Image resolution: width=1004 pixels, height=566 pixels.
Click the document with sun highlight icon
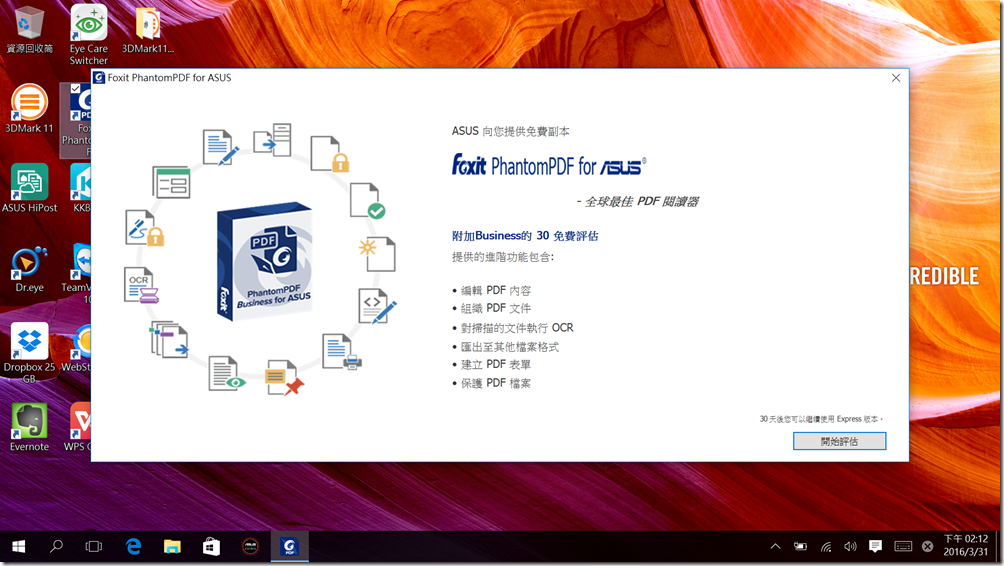(377, 254)
